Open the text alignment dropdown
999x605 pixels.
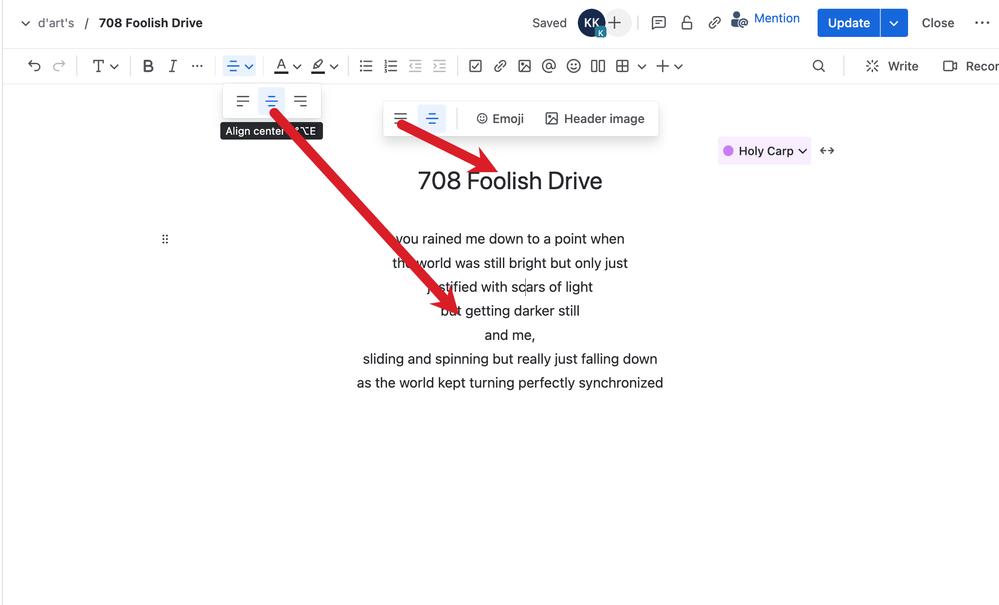[x=240, y=66]
